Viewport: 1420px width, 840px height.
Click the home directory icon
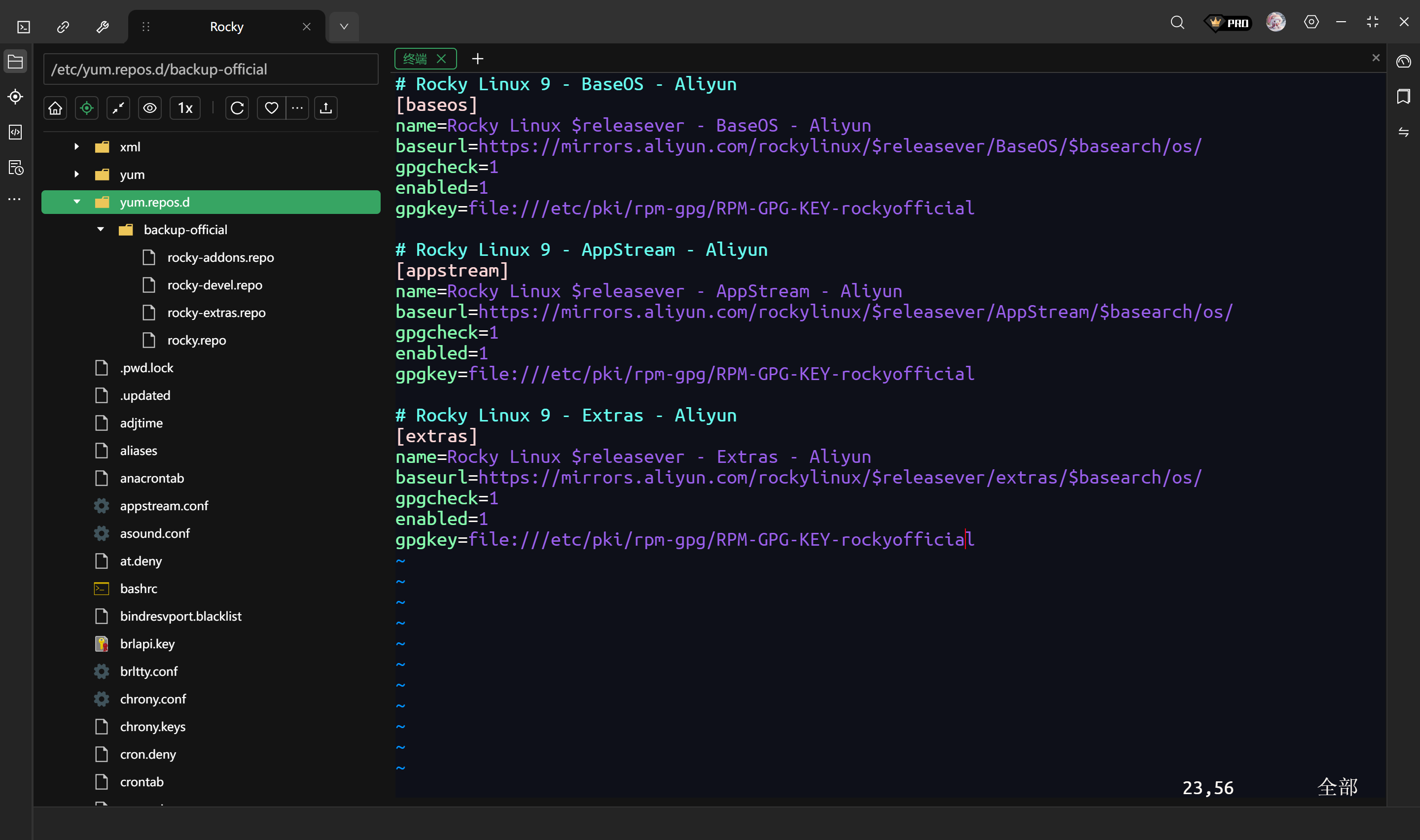click(x=55, y=108)
